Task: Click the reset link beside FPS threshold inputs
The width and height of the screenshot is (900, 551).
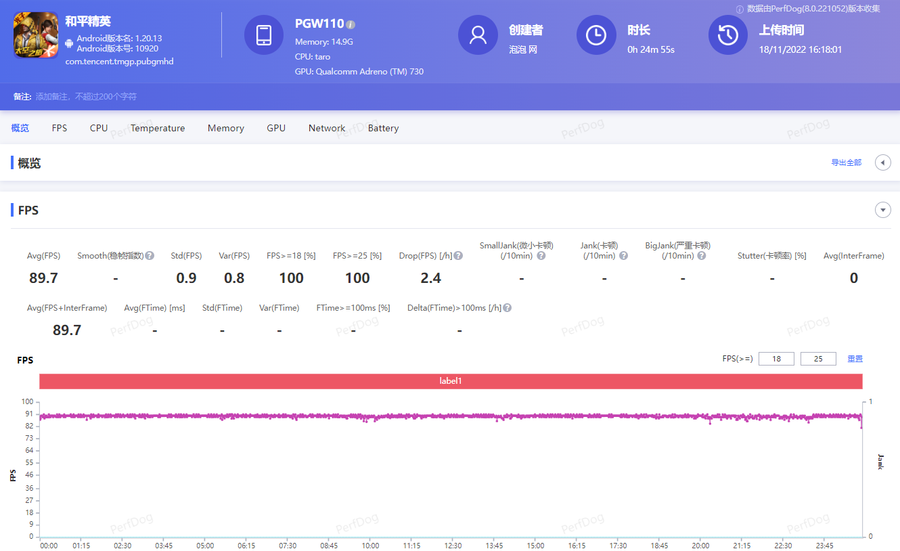Action: click(855, 358)
